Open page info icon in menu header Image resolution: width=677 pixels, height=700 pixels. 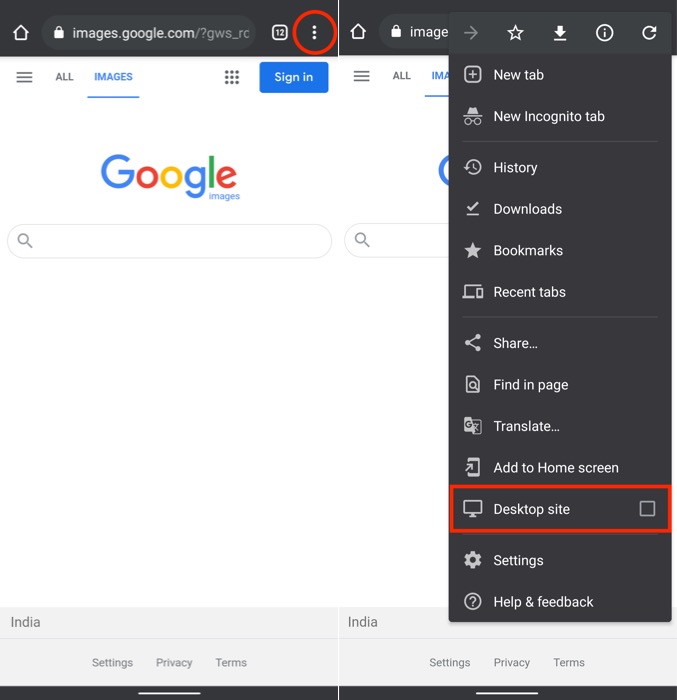click(604, 33)
